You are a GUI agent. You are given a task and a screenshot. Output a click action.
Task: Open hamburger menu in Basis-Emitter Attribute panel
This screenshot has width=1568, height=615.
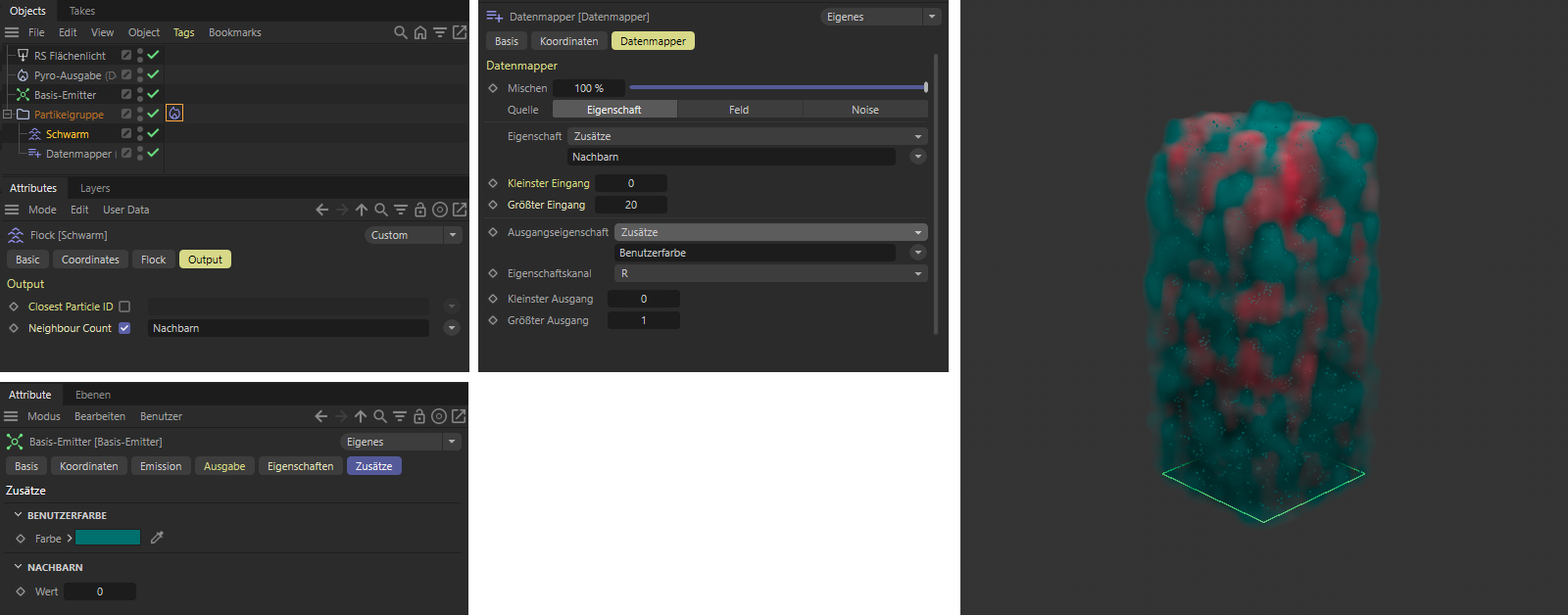[x=11, y=416]
